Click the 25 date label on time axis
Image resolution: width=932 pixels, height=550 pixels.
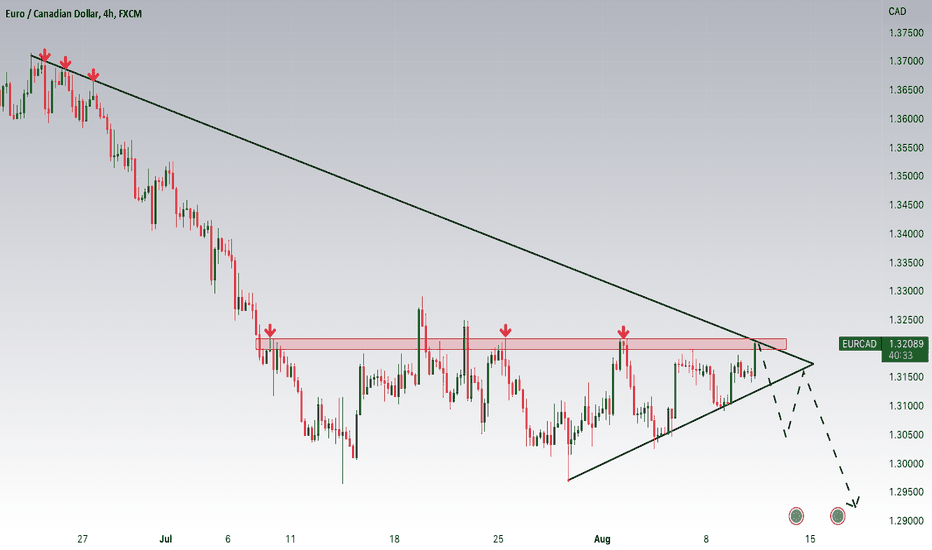[x=498, y=539]
